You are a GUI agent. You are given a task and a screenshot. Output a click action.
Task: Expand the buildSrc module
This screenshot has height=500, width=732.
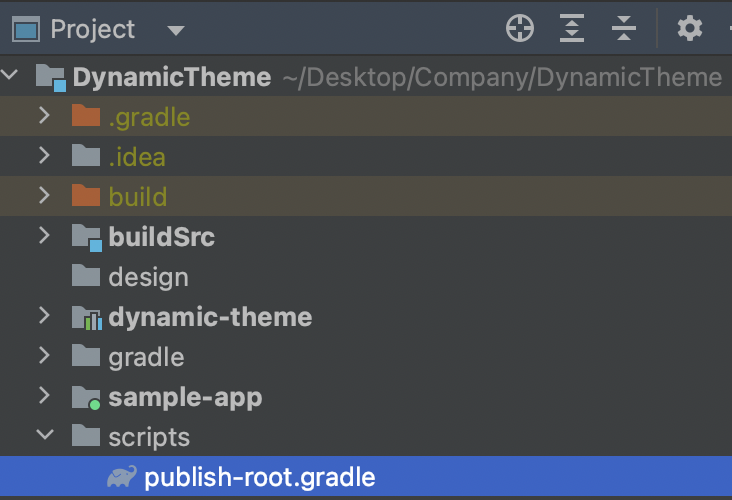click(x=44, y=235)
